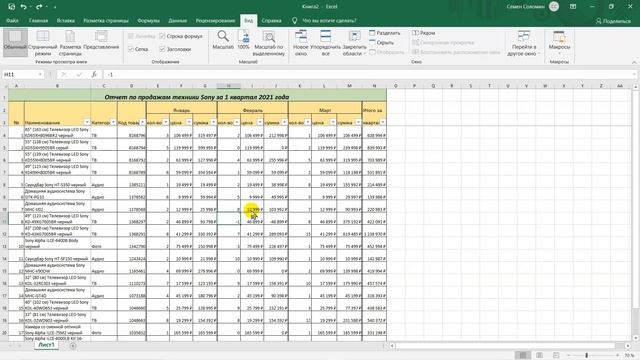The height and width of the screenshot is (360, 640).
Task: Click the Name Box showing H11
Action: coord(20,74)
